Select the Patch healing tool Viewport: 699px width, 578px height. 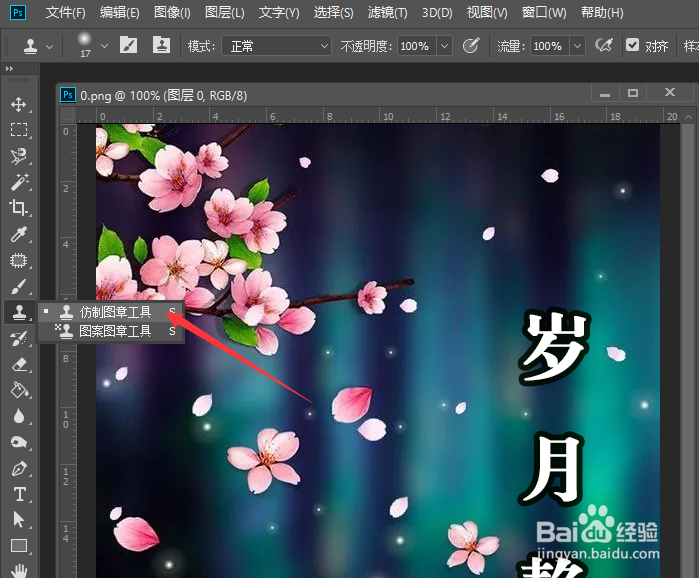[18, 260]
